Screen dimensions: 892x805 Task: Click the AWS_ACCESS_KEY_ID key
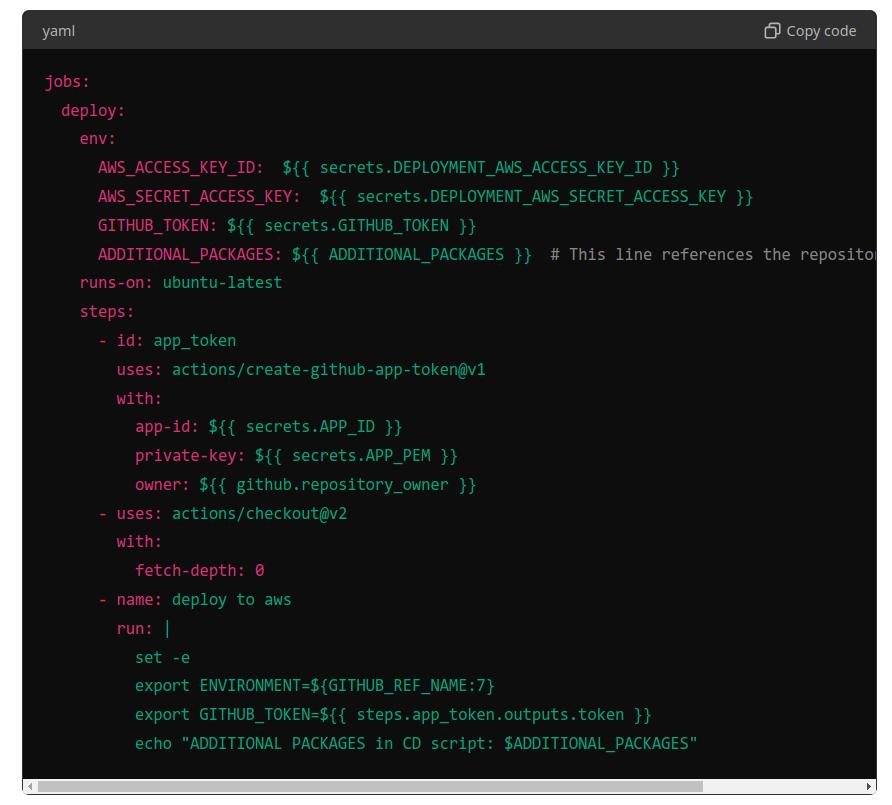pos(180,168)
